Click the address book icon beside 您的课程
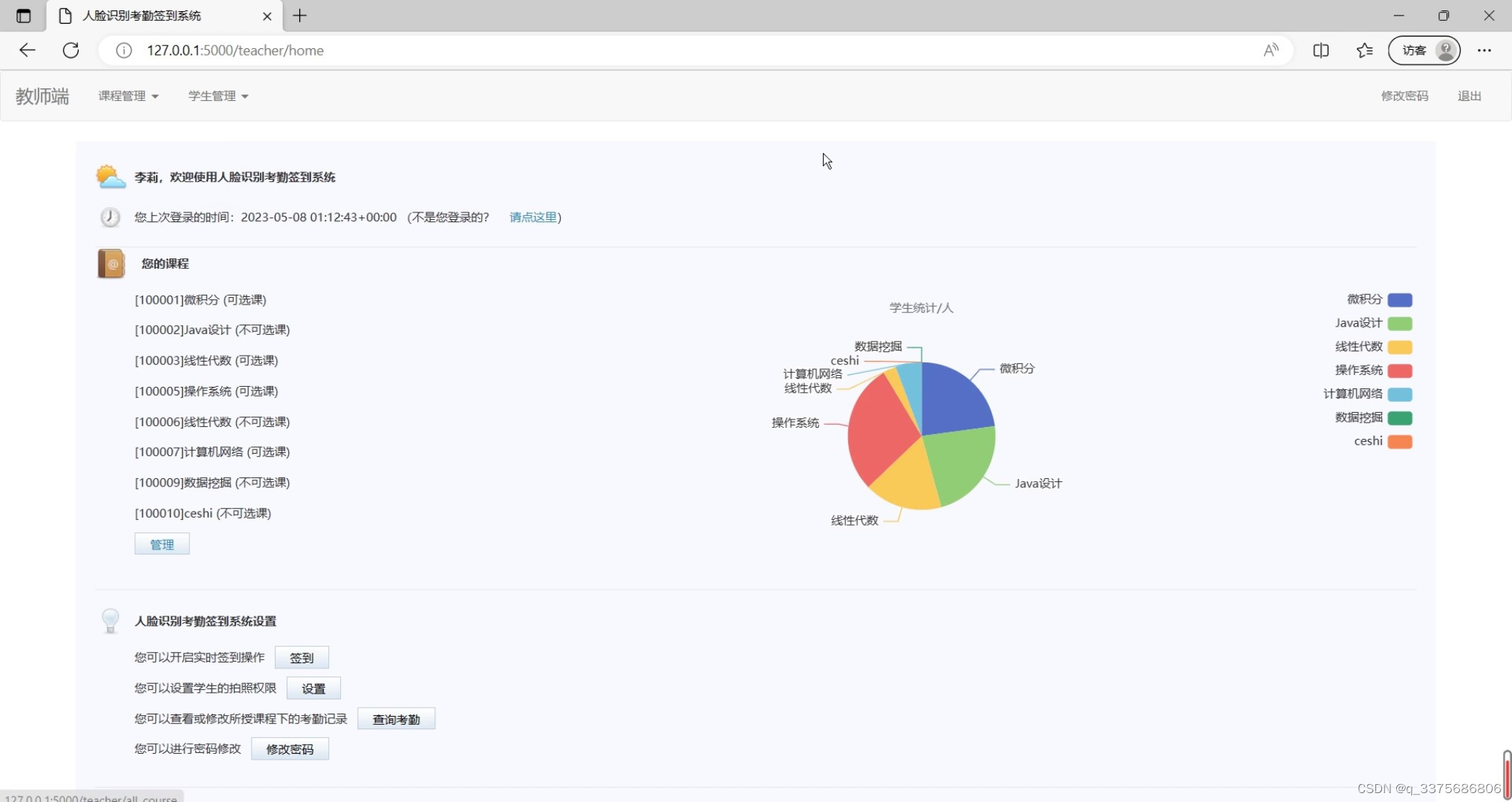 110,264
